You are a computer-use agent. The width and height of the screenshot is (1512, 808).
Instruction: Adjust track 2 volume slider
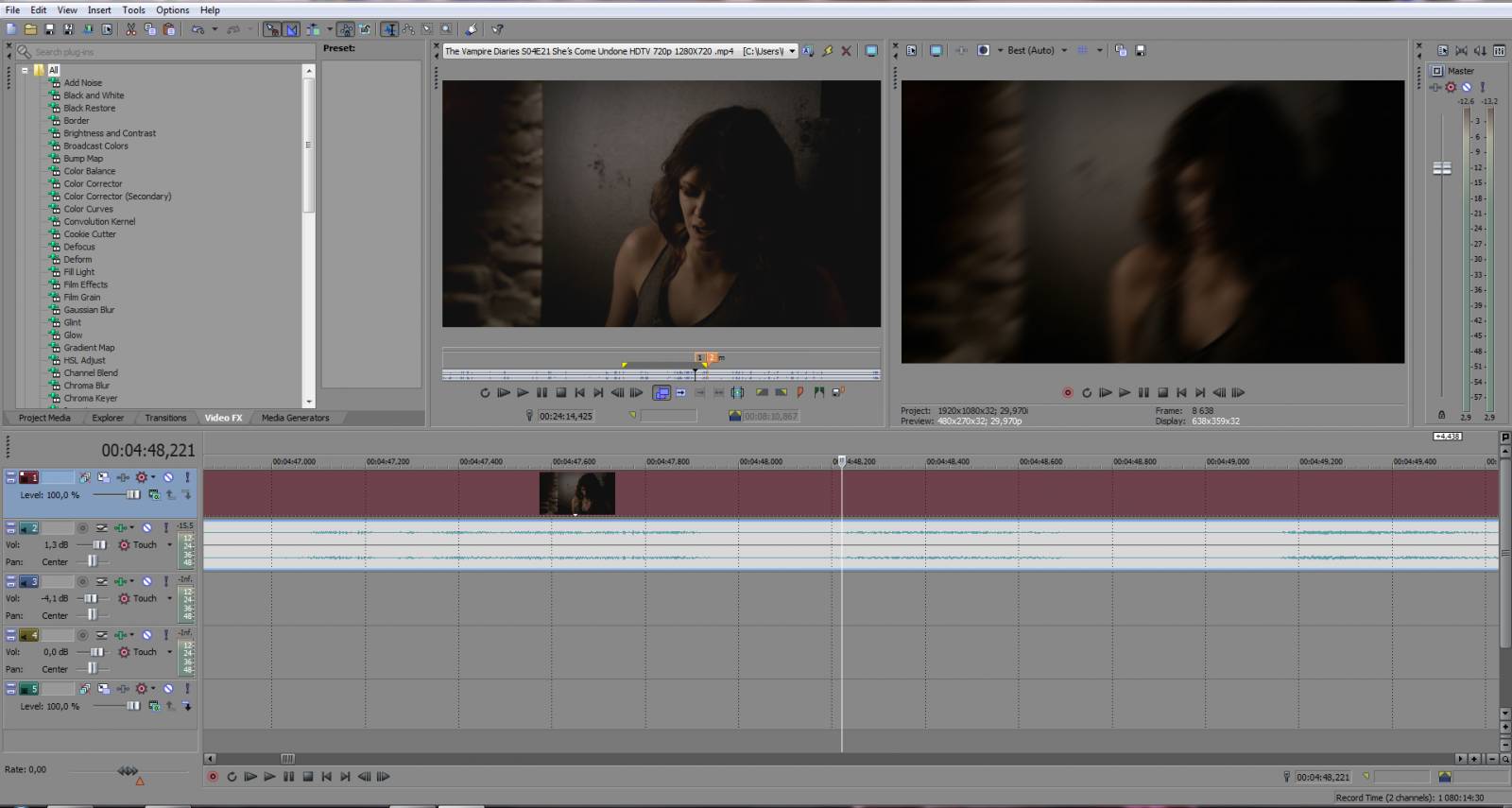click(98, 545)
